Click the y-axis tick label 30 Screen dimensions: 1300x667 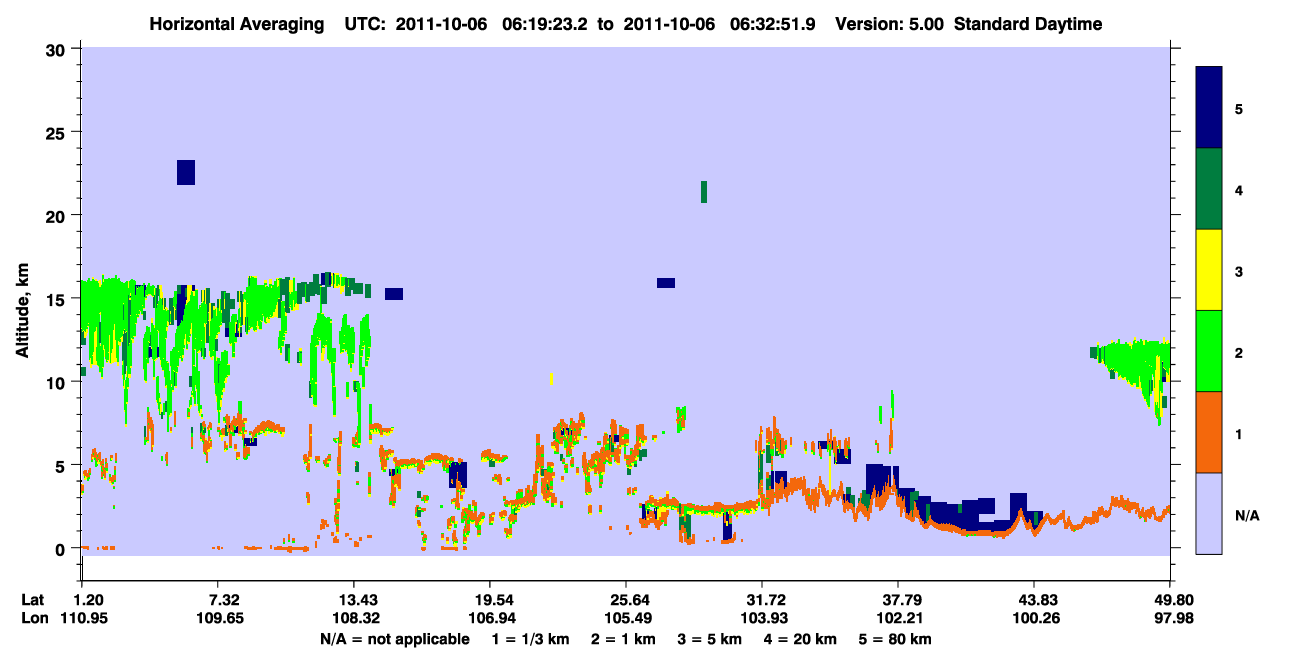click(x=58, y=48)
